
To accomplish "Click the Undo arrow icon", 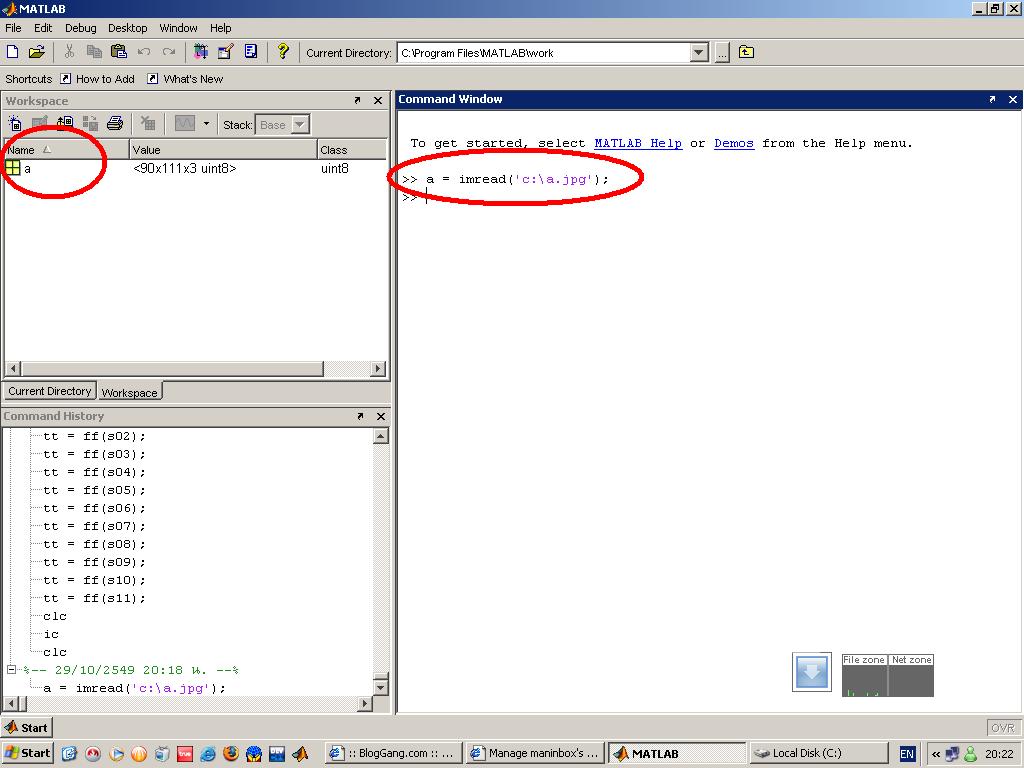I will tap(144, 52).
